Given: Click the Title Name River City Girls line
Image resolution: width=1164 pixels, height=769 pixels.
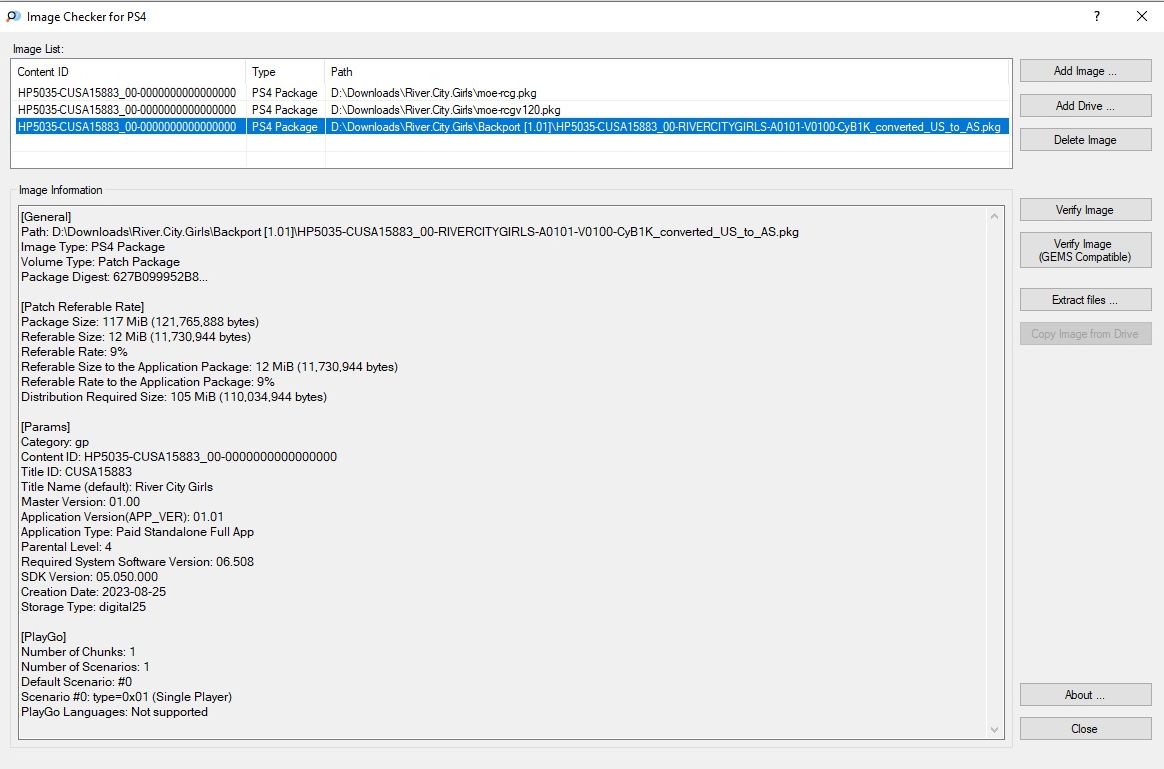Looking at the screenshot, I should [x=117, y=487].
